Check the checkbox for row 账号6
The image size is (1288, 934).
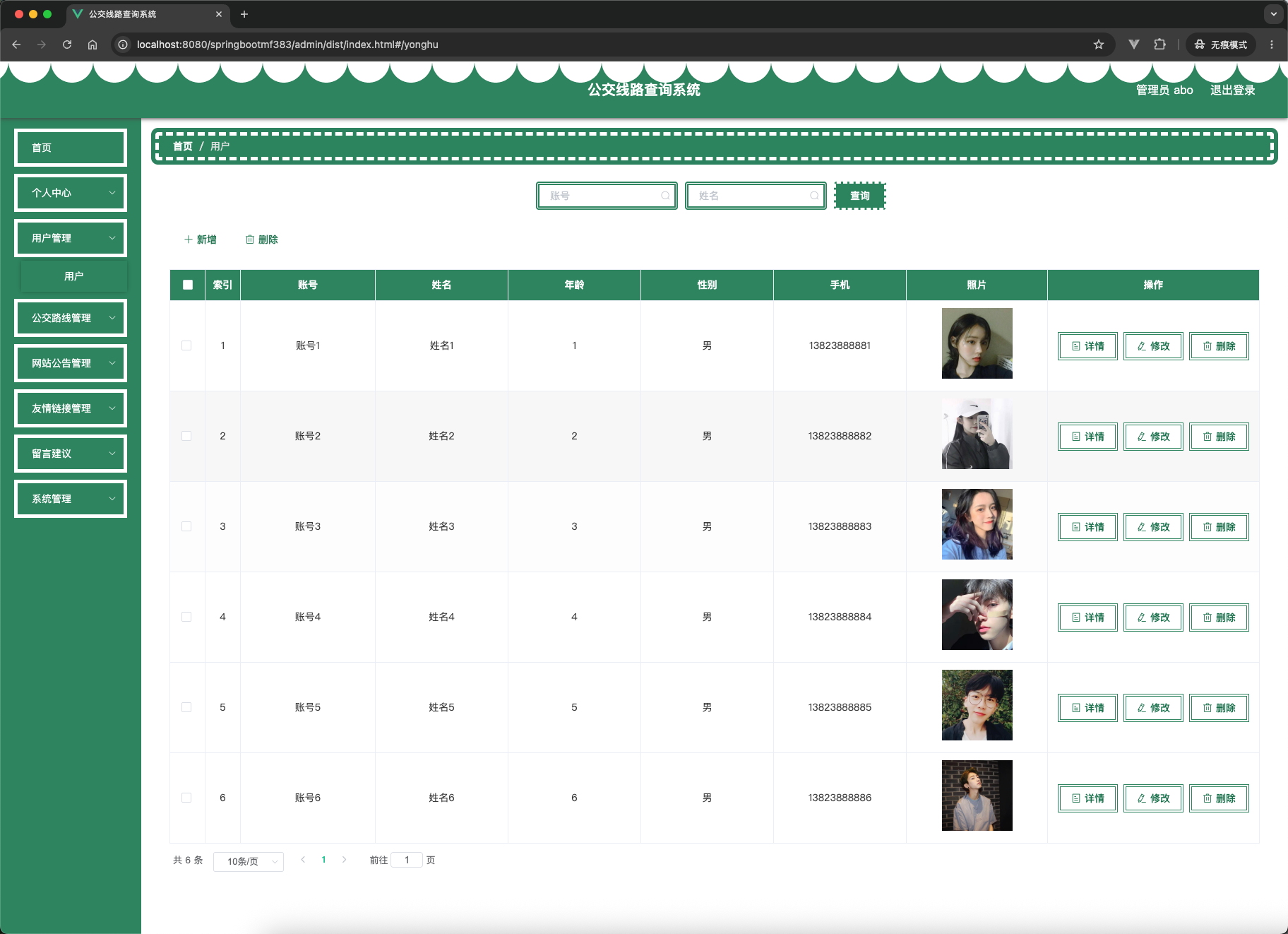186,798
